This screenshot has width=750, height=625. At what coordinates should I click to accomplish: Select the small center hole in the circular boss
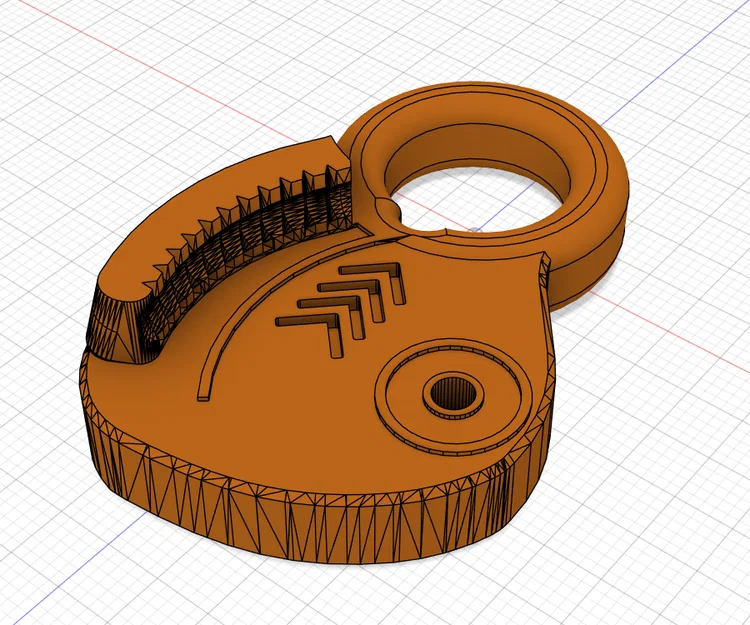452,392
